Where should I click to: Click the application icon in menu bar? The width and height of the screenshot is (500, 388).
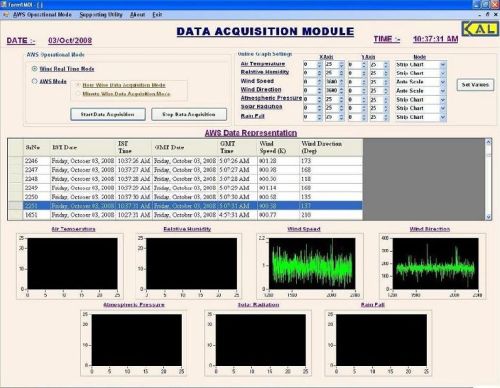pyautogui.click(x=6, y=15)
